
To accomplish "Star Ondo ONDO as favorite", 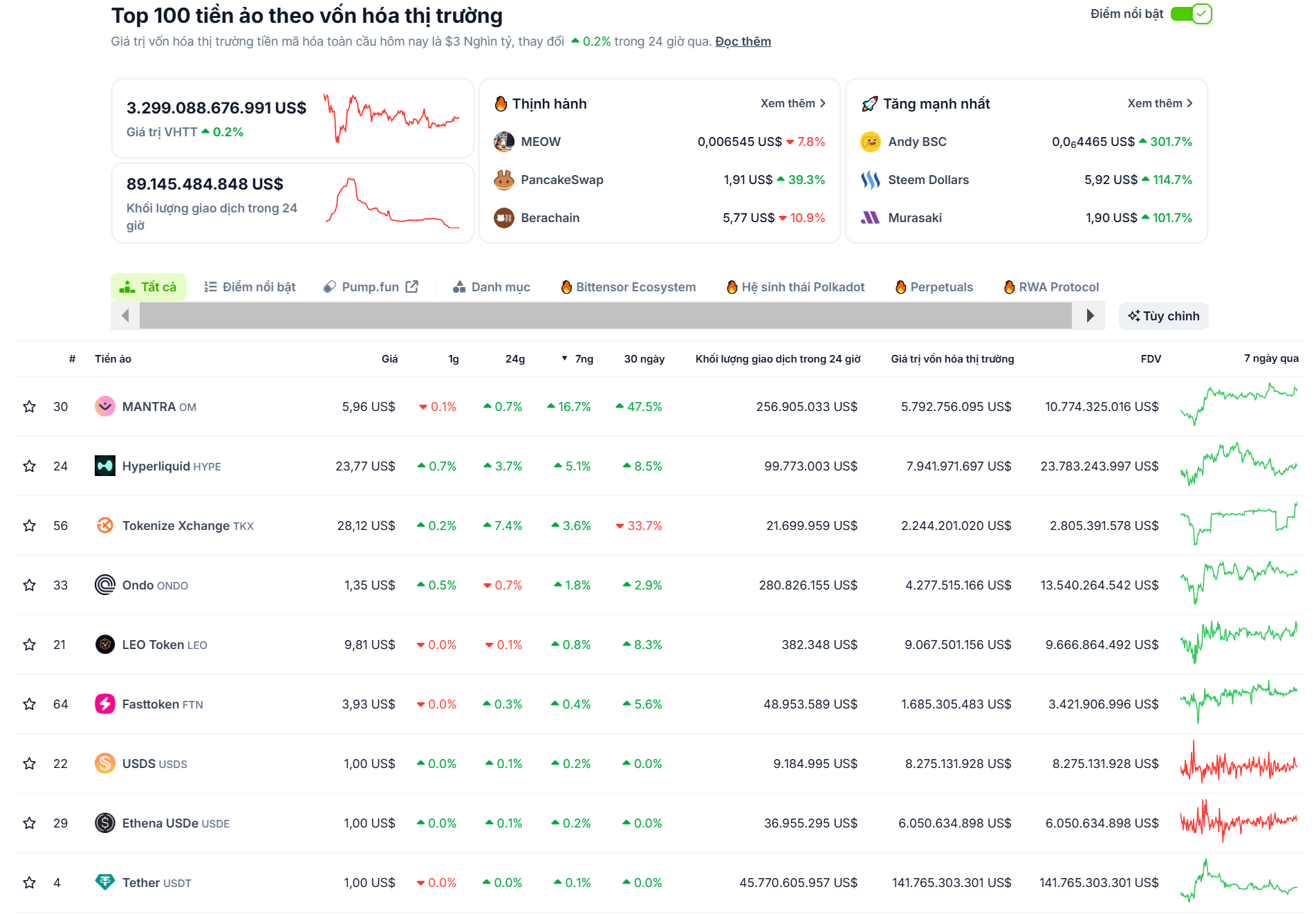I will 29,585.
